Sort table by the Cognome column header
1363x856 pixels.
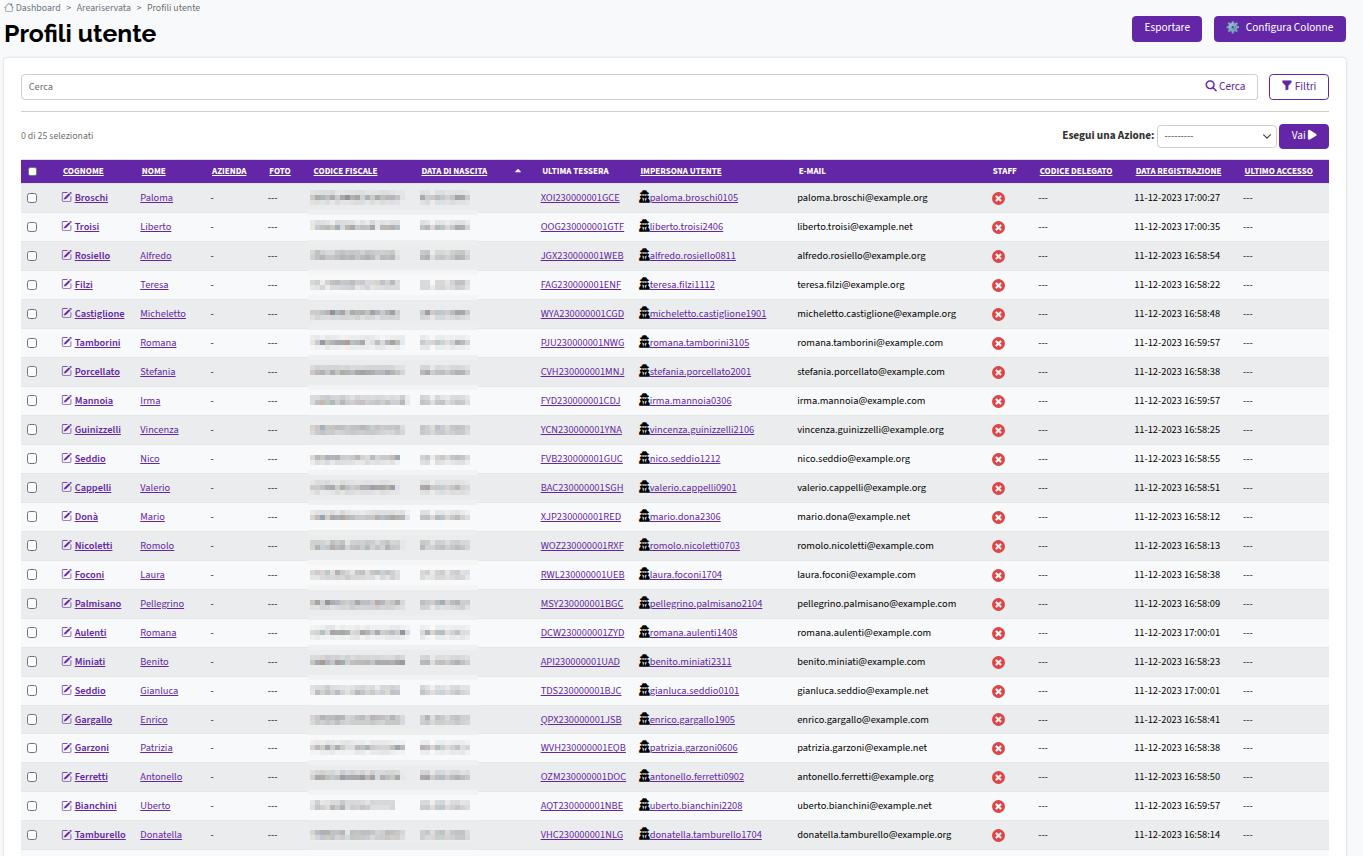click(x=83, y=171)
